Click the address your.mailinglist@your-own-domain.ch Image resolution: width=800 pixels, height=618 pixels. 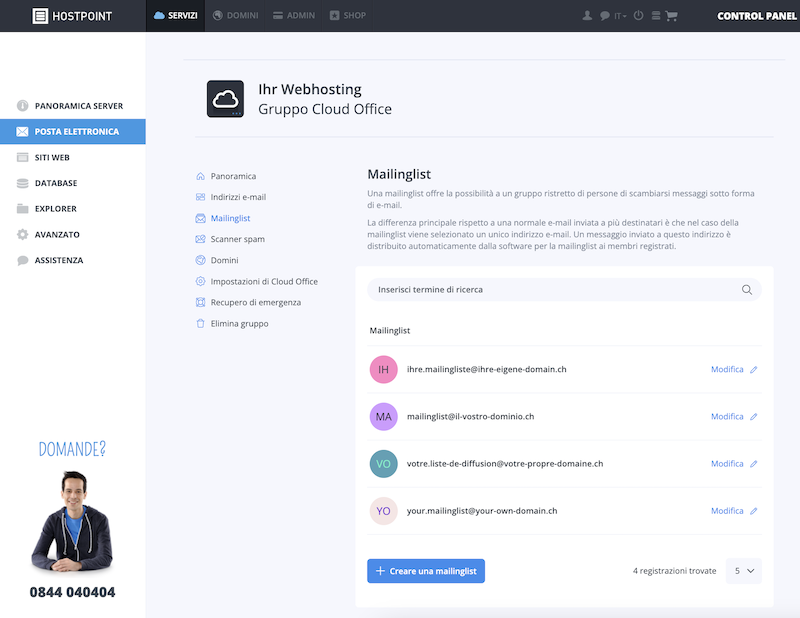[x=482, y=511]
